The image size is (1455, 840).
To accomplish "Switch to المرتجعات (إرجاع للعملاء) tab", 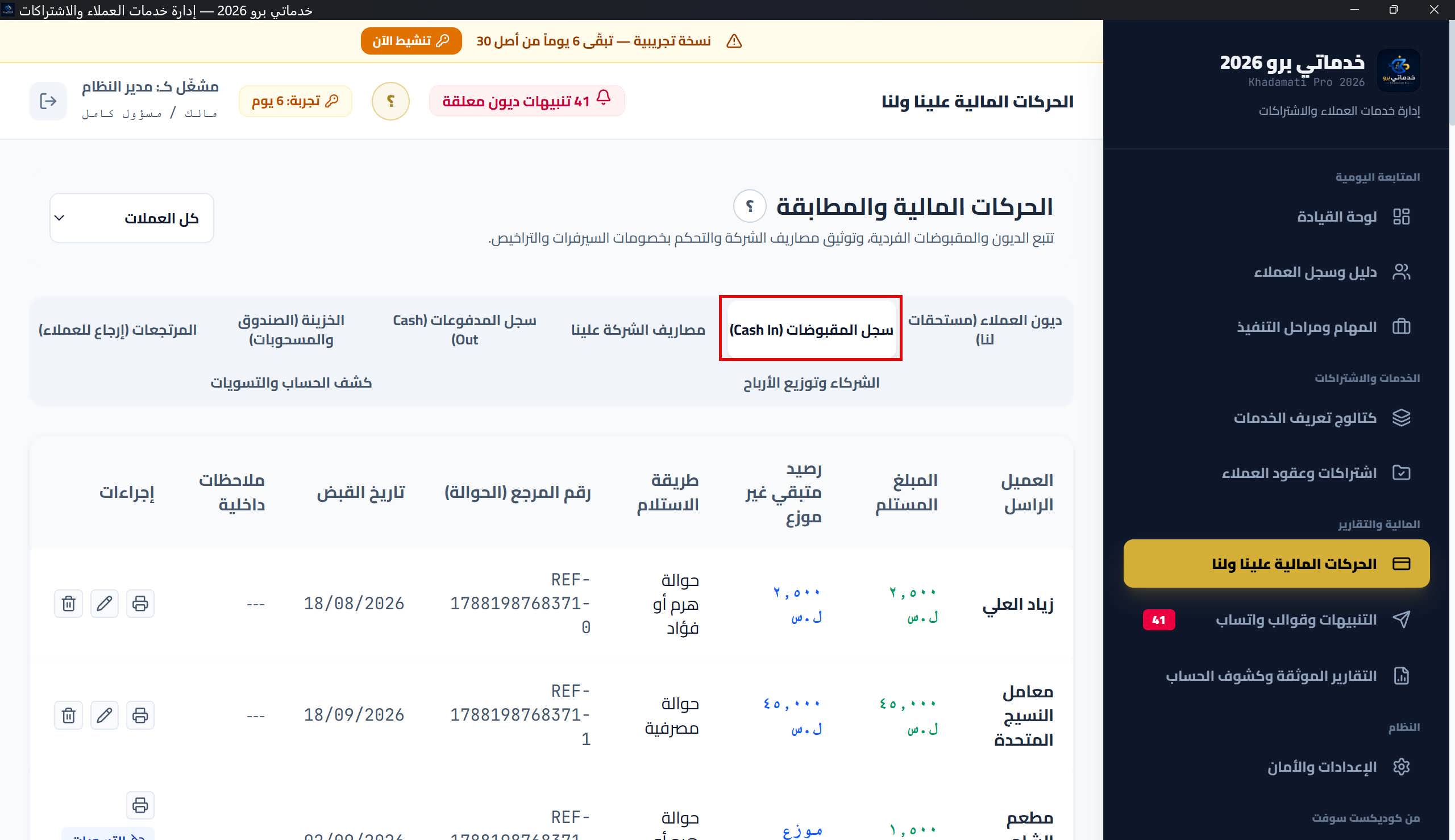I will pyautogui.click(x=118, y=330).
